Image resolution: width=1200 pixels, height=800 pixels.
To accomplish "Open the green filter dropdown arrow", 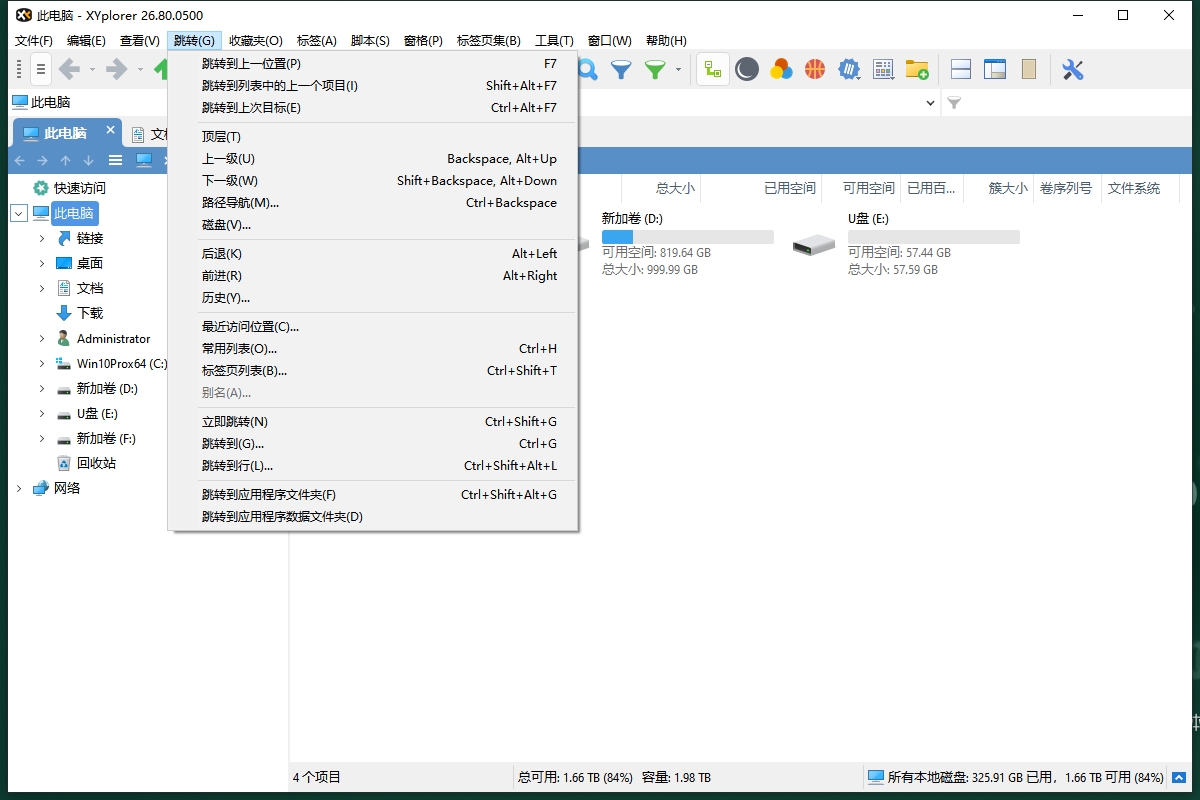I will click(x=678, y=69).
